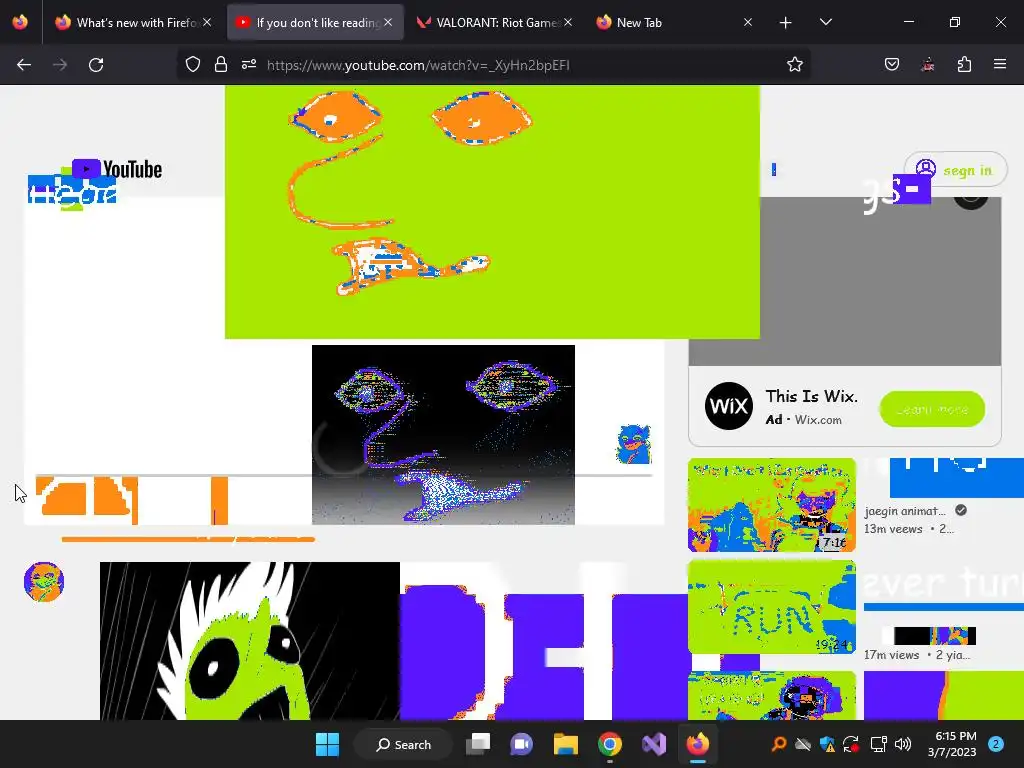
Task: Click the blue cat avatar beside the player
Action: [x=633, y=444]
